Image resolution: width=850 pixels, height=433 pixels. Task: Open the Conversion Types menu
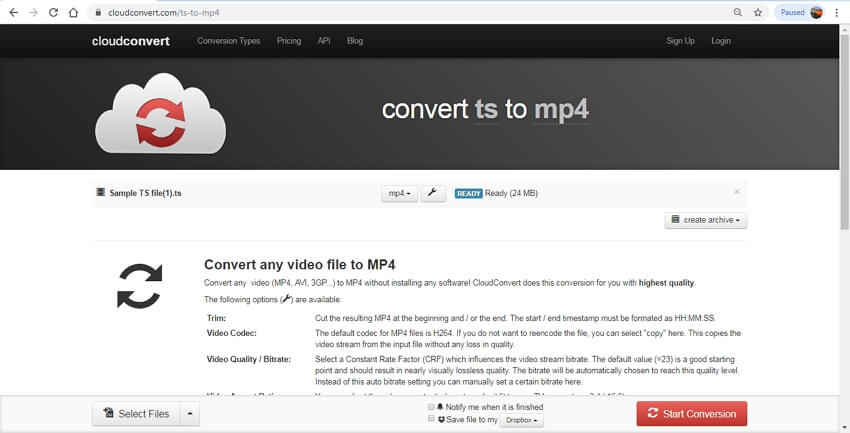(229, 41)
